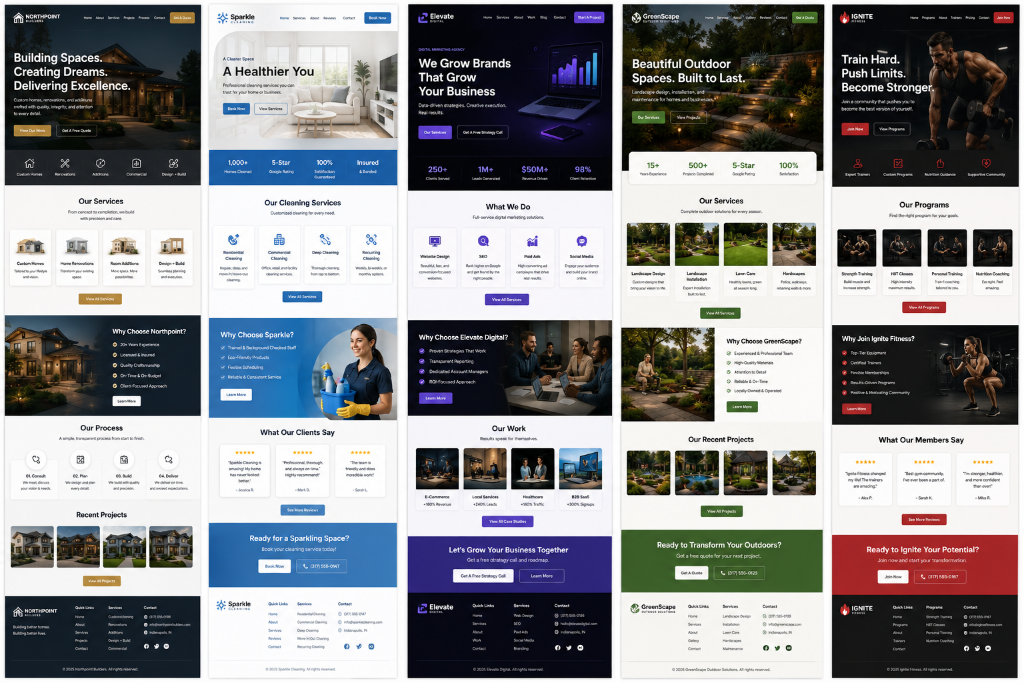The width and height of the screenshot is (1024, 683).
Task: Click the Deep Cleaning icon on Sparkle page
Action: (x=325, y=240)
